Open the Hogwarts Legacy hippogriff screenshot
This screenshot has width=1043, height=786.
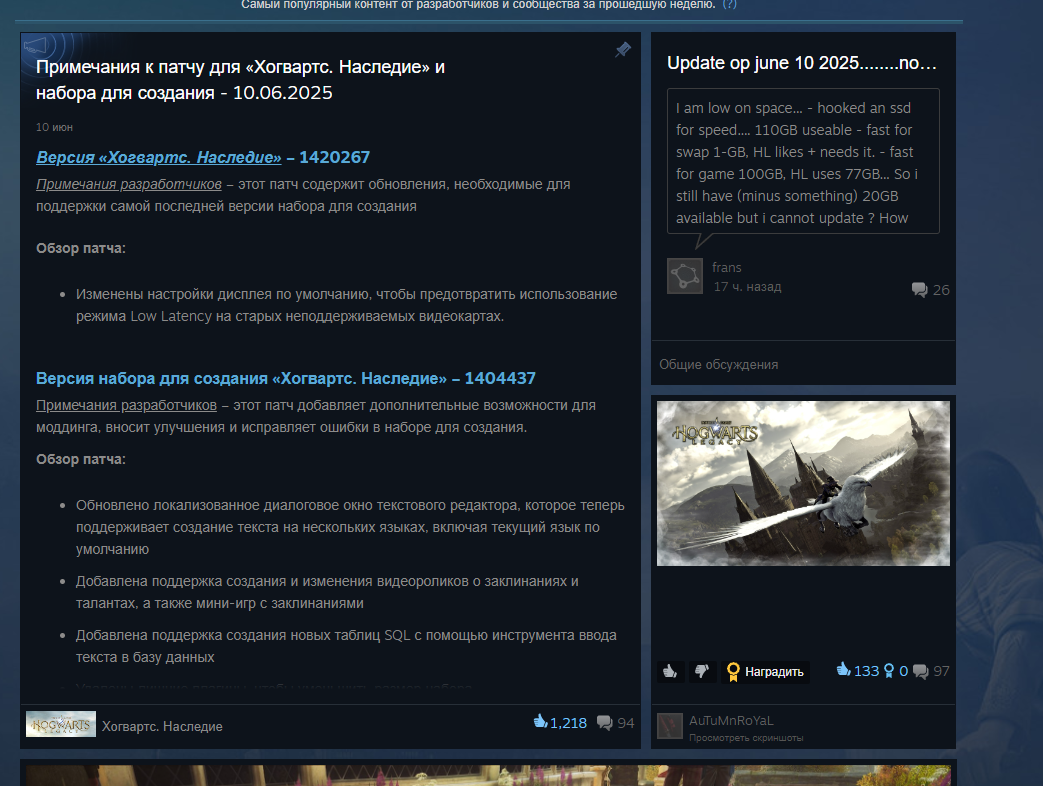point(803,483)
